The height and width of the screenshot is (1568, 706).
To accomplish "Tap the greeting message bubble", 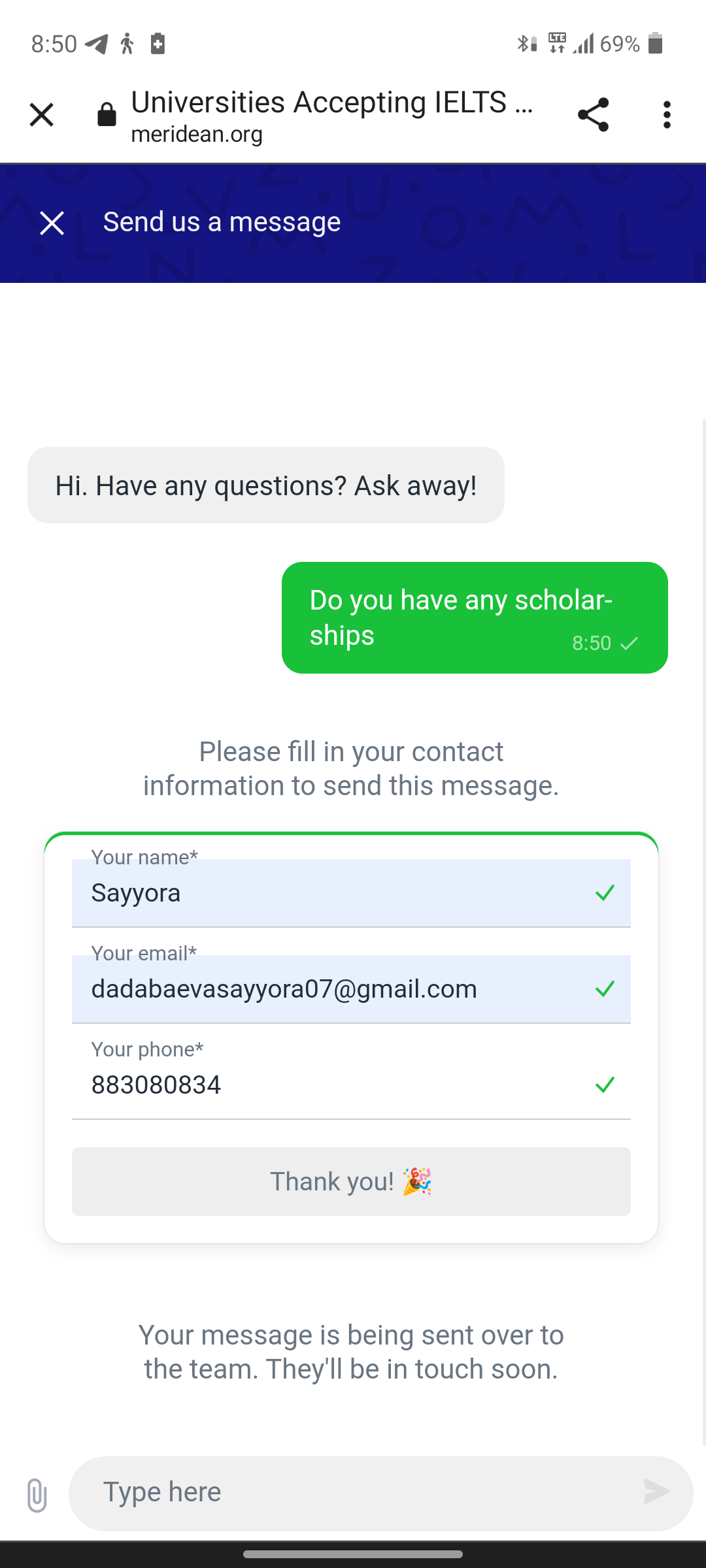I will [x=265, y=485].
